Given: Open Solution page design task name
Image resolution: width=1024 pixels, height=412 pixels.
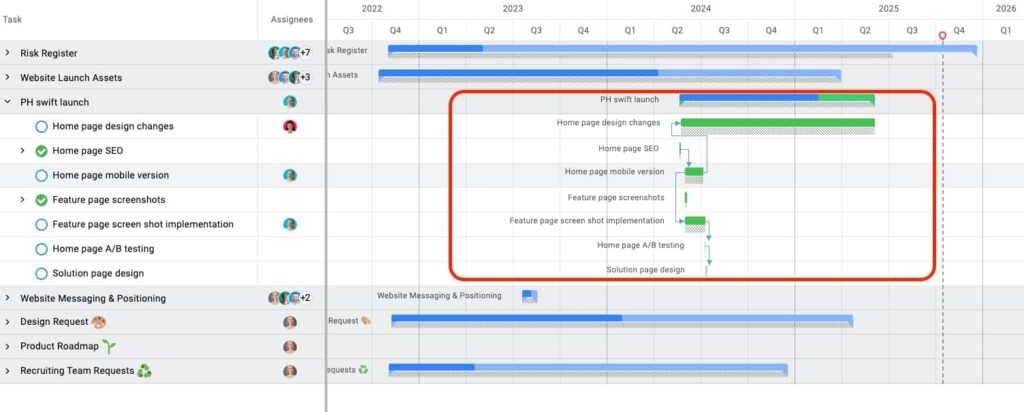Looking at the screenshot, I should click(x=98, y=273).
